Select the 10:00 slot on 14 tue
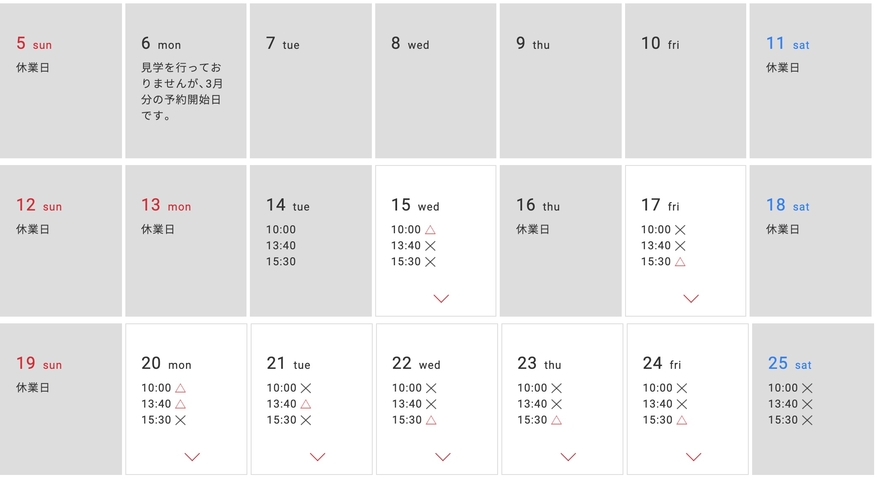Viewport: 880px width, 480px height. pyautogui.click(x=281, y=230)
